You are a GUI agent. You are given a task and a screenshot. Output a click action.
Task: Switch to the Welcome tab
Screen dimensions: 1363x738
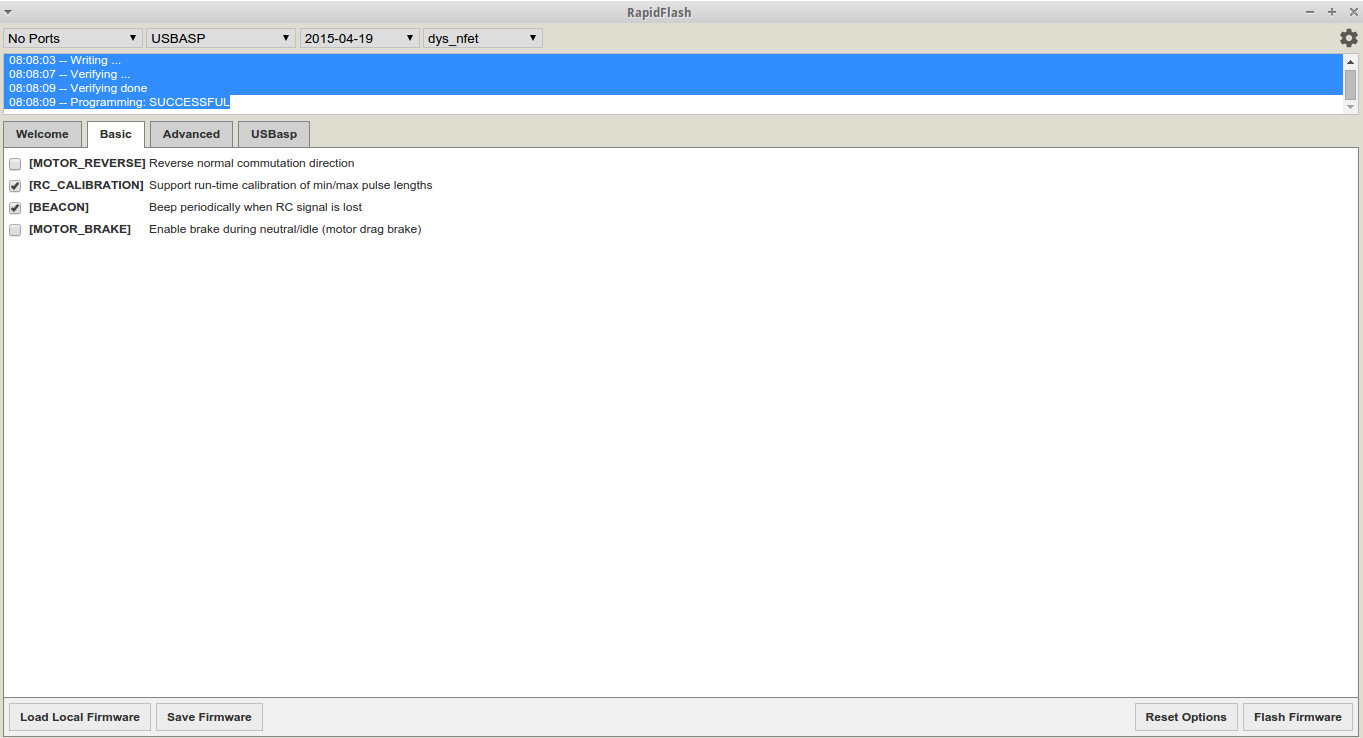click(x=42, y=134)
